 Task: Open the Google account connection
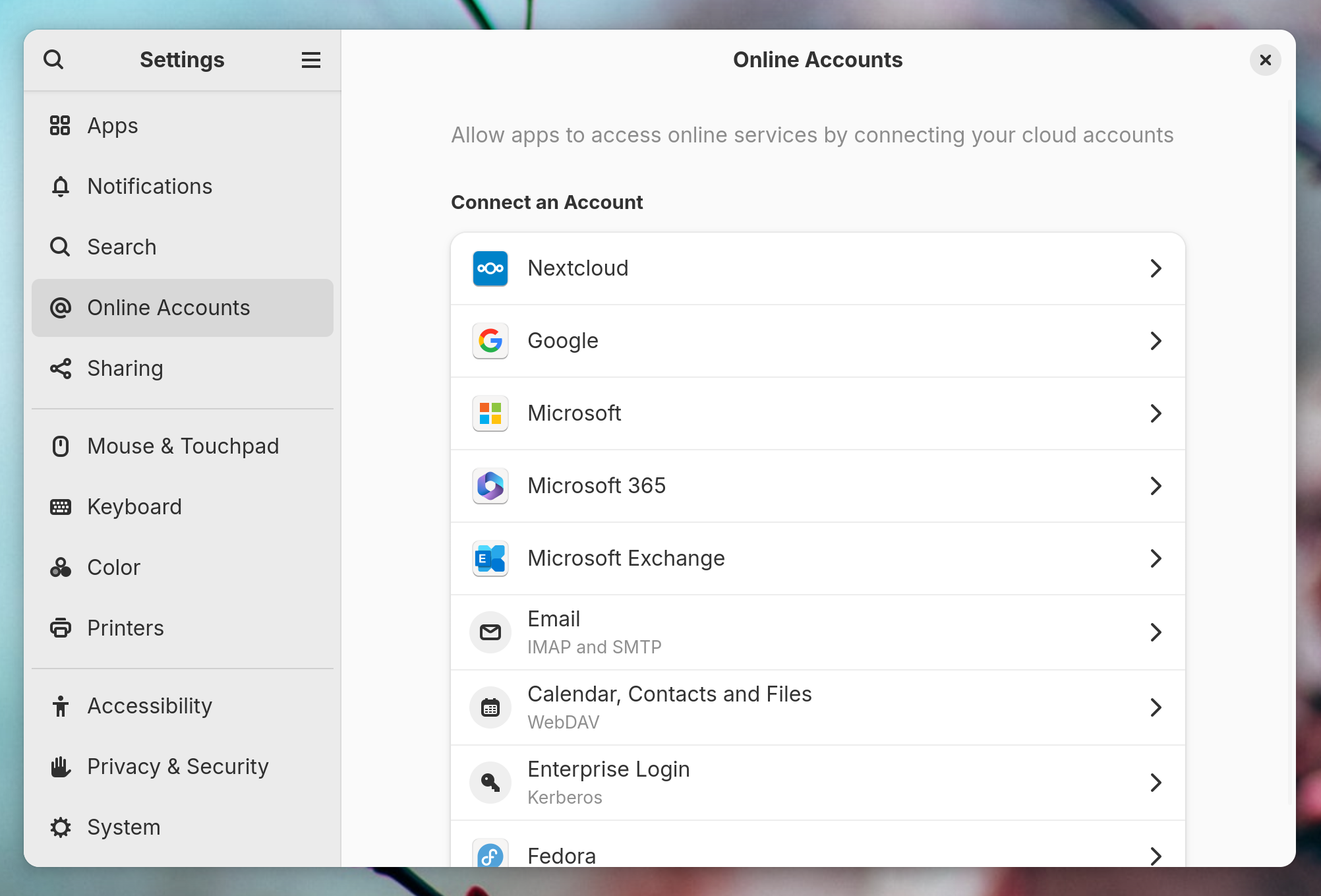coord(817,341)
